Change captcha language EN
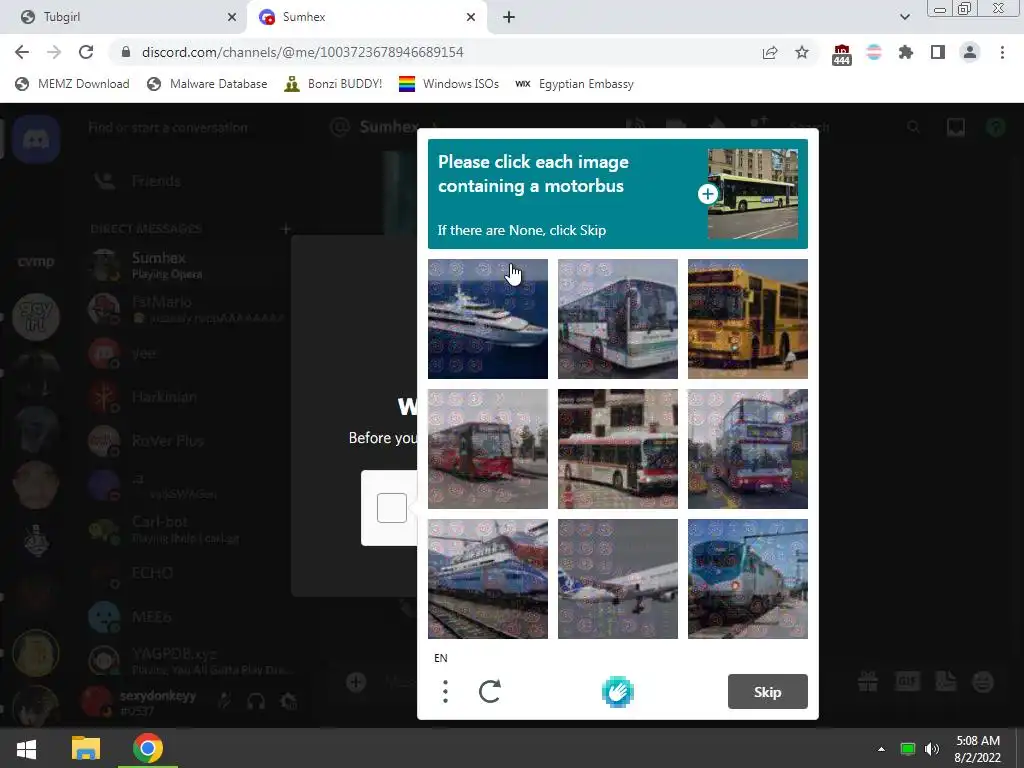Viewport: 1024px width, 768px height. [x=441, y=658]
